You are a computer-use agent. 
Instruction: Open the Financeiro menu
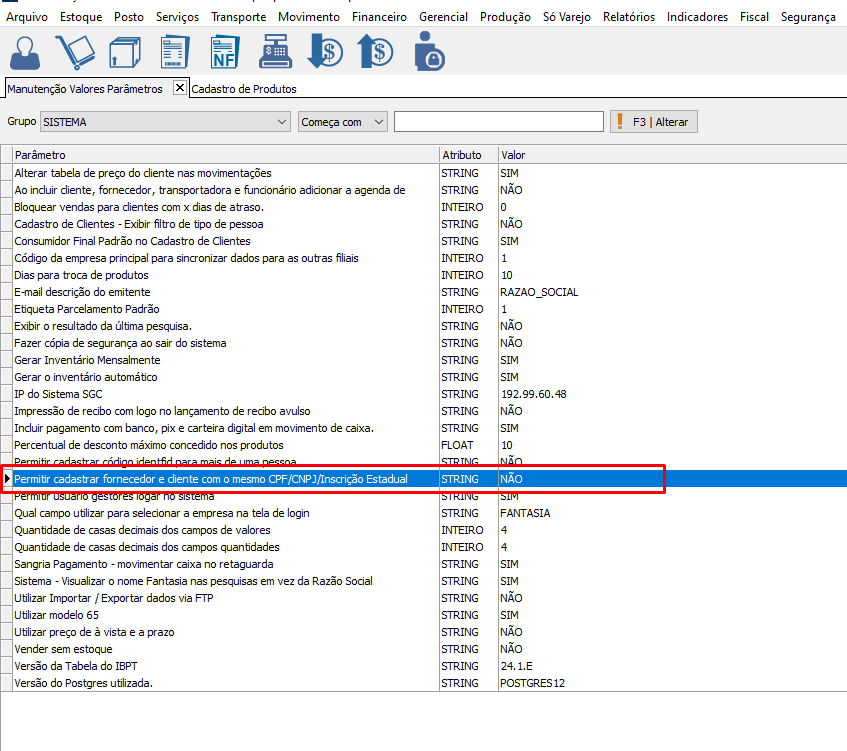(379, 17)
